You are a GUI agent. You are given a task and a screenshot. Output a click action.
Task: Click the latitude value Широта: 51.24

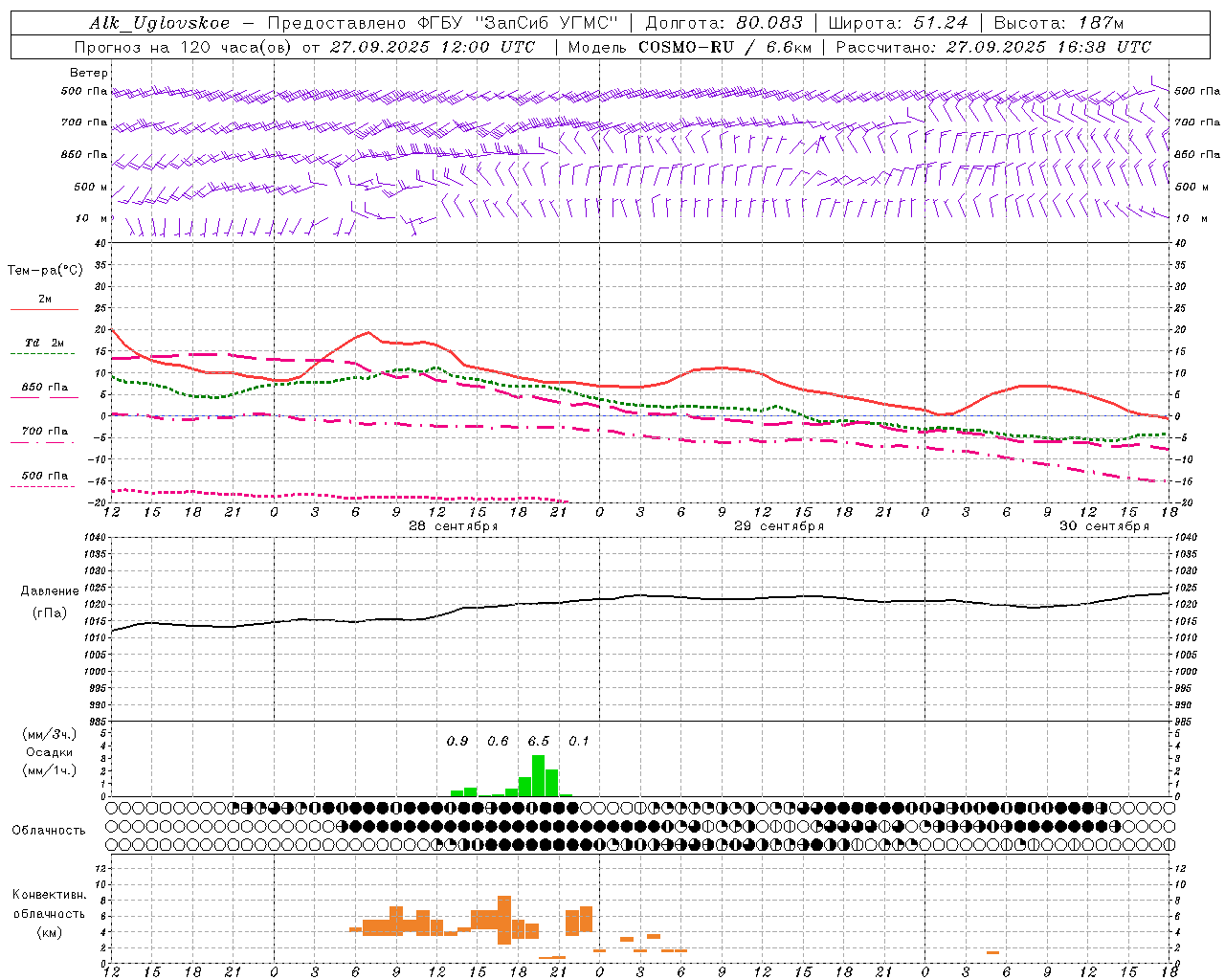(x=898, y=23)
